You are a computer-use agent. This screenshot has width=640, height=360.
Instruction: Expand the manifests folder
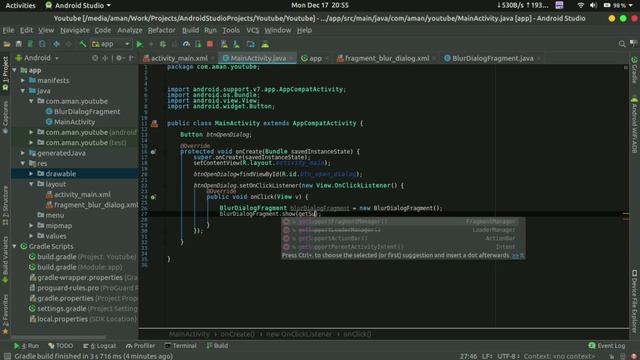pyautogui.click(x=23, y=80)
